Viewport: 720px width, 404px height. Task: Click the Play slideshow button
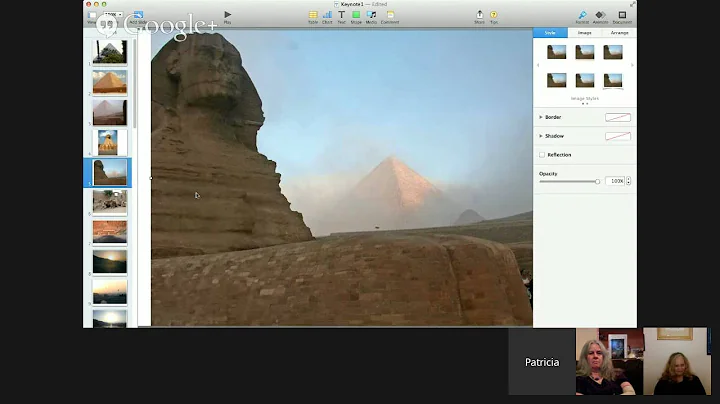pyautogui.click(x=227, y=17)
